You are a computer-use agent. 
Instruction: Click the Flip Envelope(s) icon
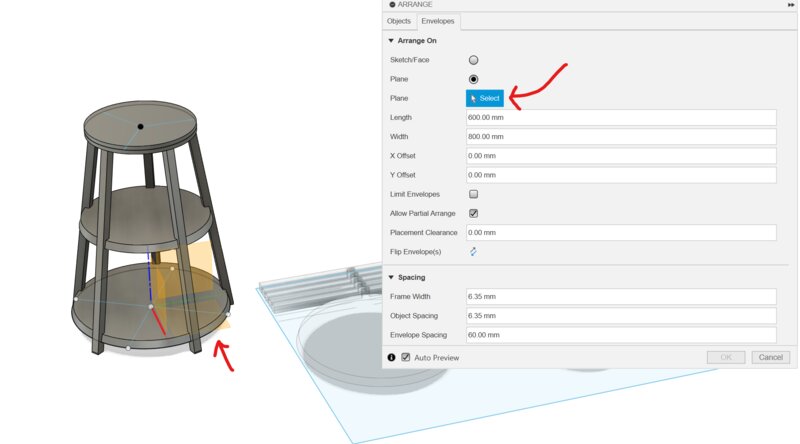pyautogui.click(x=473, y=252)
